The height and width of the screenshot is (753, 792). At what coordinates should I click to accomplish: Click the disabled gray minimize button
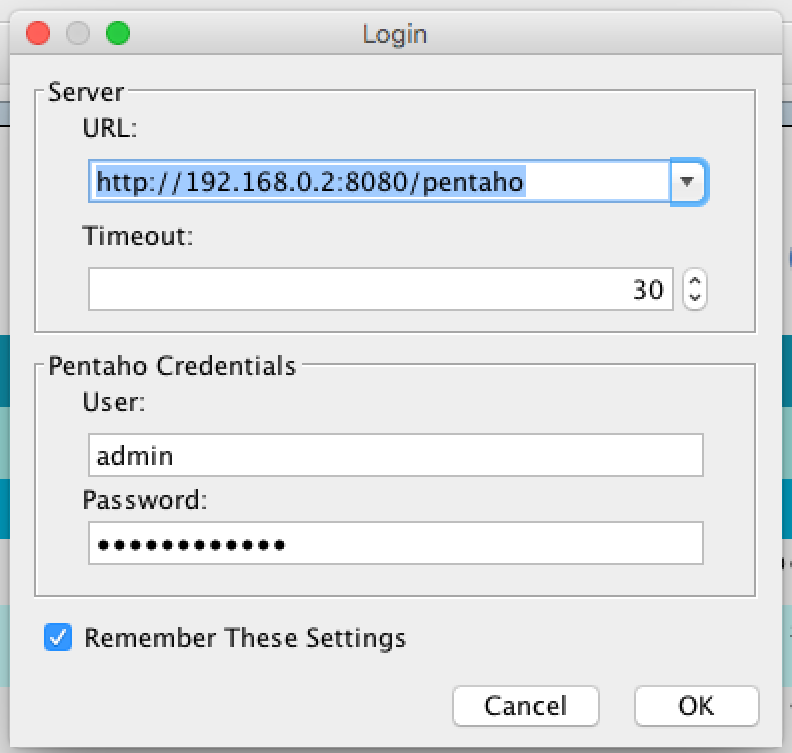78,33
